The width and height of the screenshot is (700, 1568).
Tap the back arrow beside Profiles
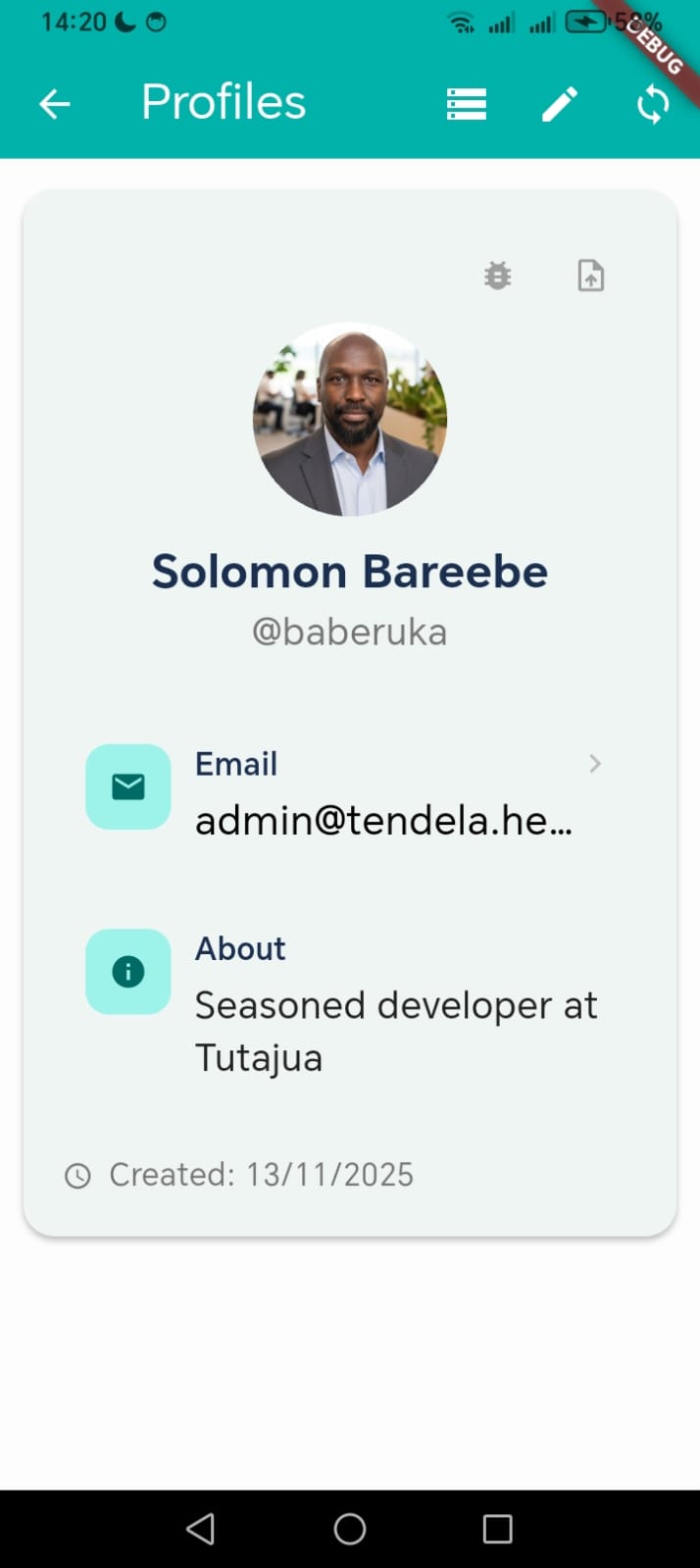coord(54,103)
